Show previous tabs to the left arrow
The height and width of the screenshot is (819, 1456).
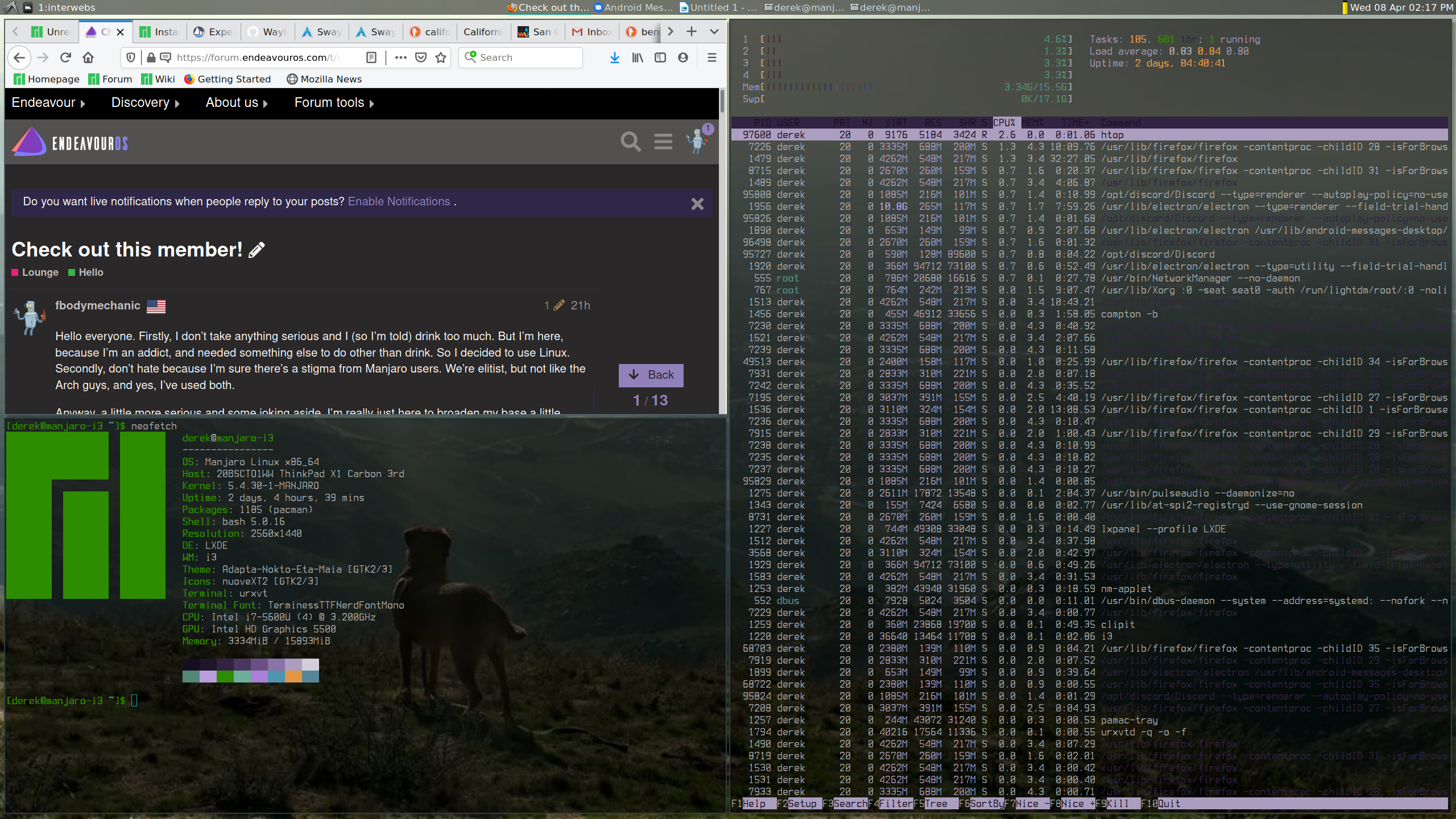(x=15, y=32)
